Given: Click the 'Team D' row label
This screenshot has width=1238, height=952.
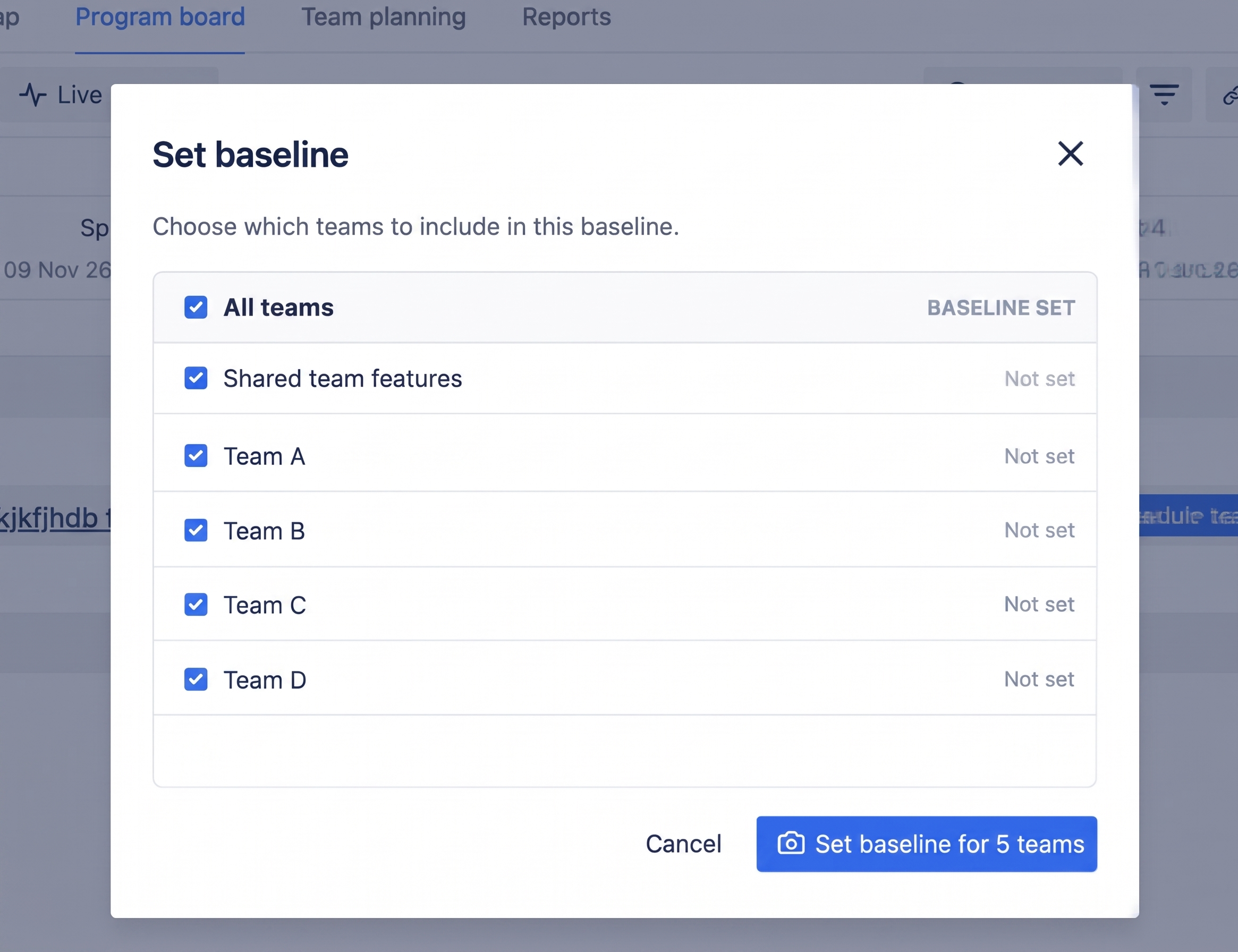Looking at the screenshot, I should (265, 680).
